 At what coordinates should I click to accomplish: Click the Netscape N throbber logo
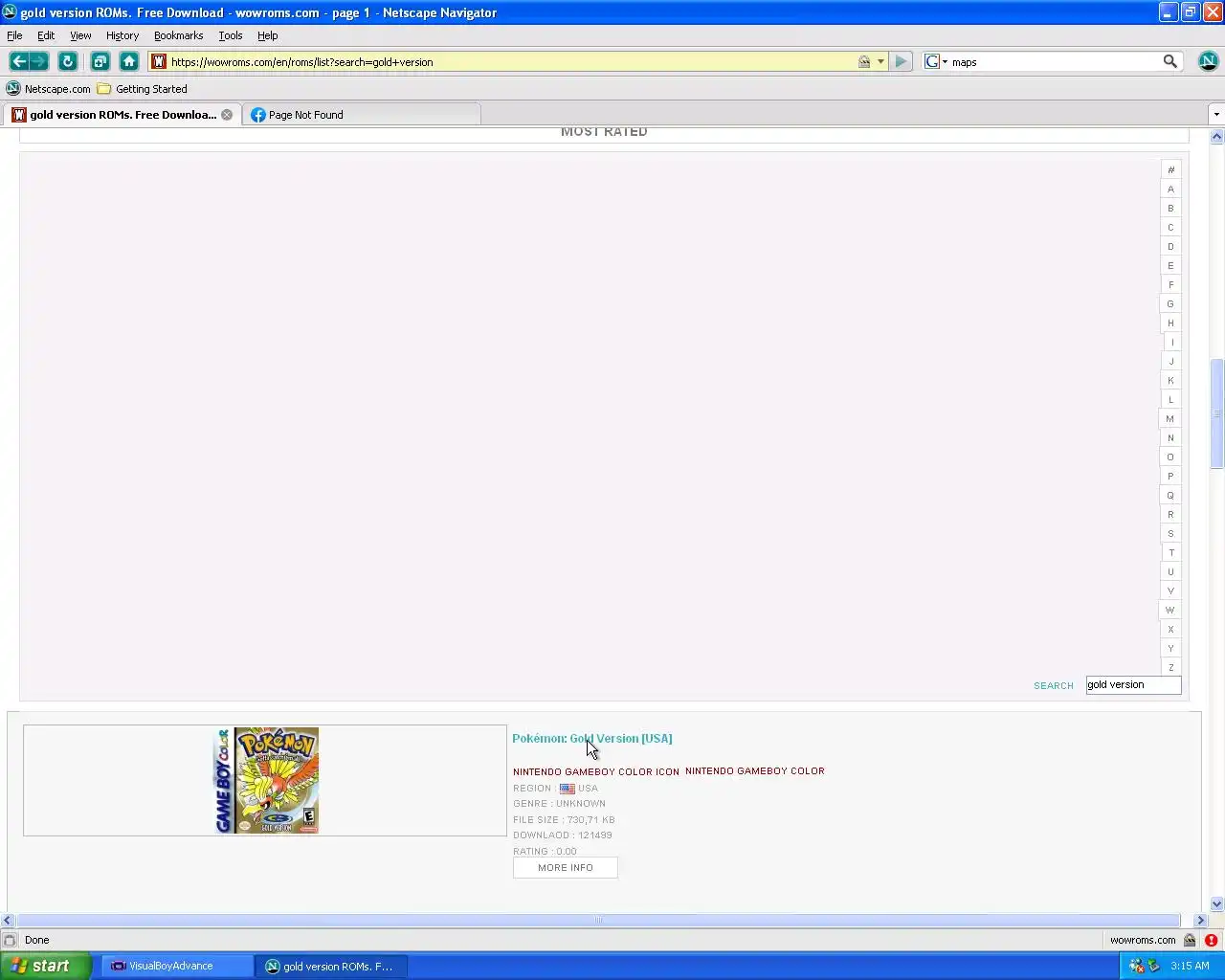(1209, 61)
